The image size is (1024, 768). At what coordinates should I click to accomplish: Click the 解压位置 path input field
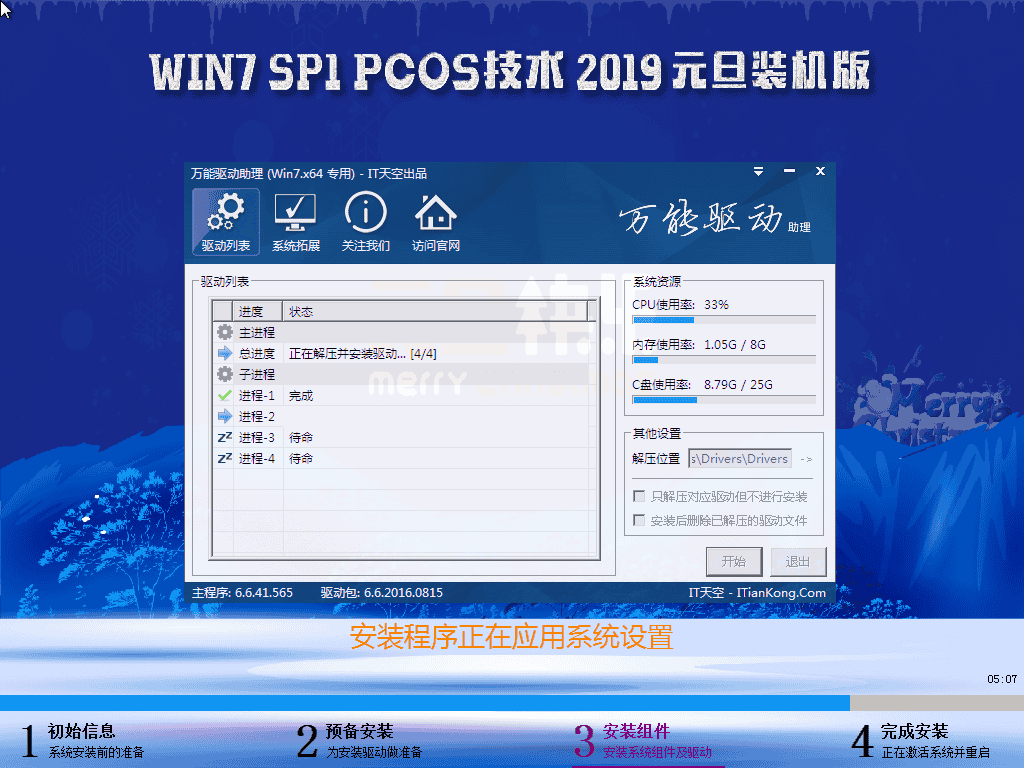[740, 459]
